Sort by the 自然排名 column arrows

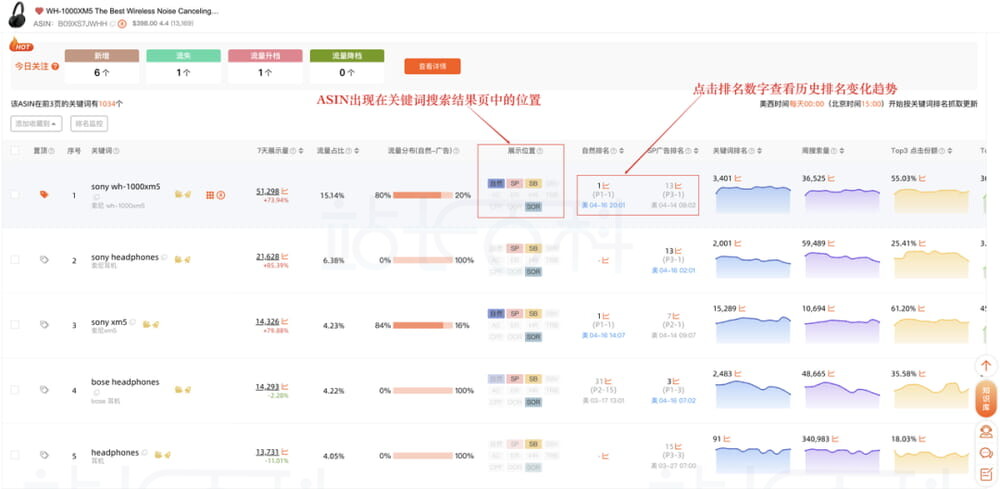click(x=622, y=151)
